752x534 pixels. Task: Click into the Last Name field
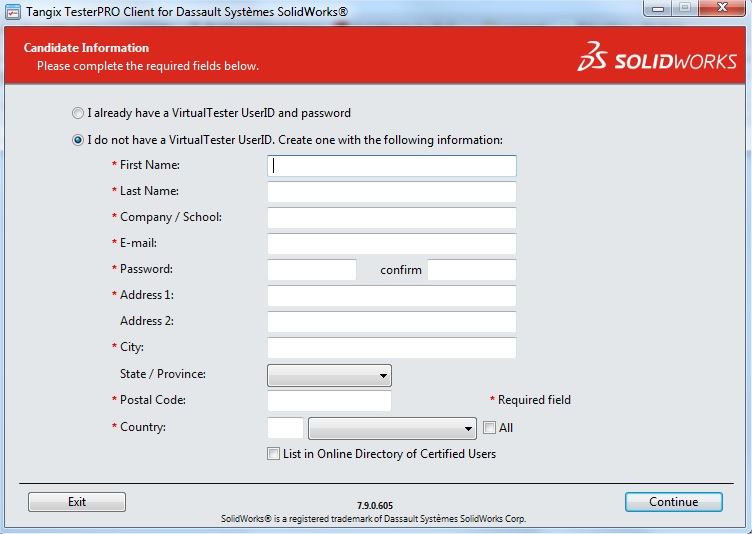[x=392, y=192]
